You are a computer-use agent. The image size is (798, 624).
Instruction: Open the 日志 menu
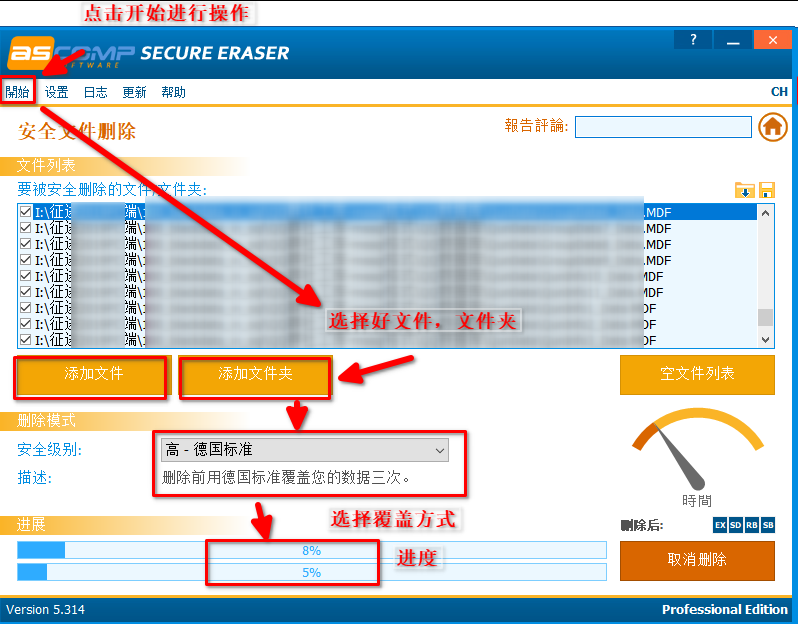click(x=95, y=92)
